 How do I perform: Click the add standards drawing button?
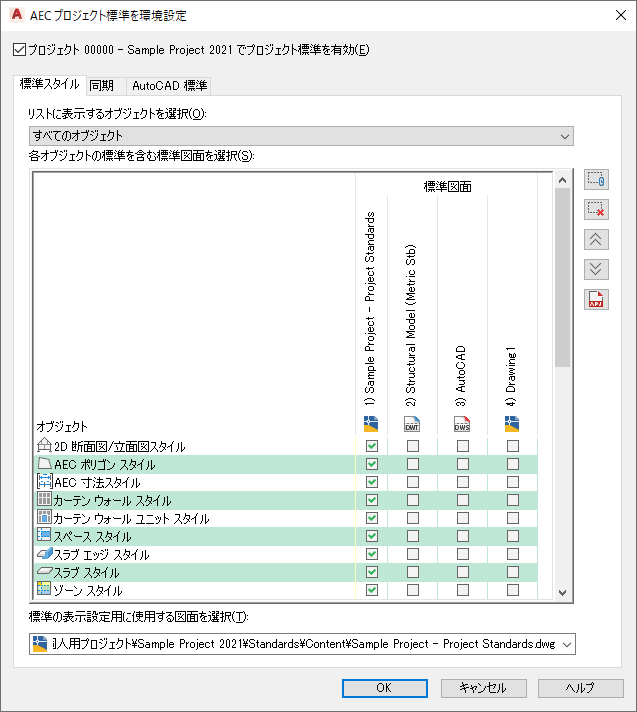(597, 181)
